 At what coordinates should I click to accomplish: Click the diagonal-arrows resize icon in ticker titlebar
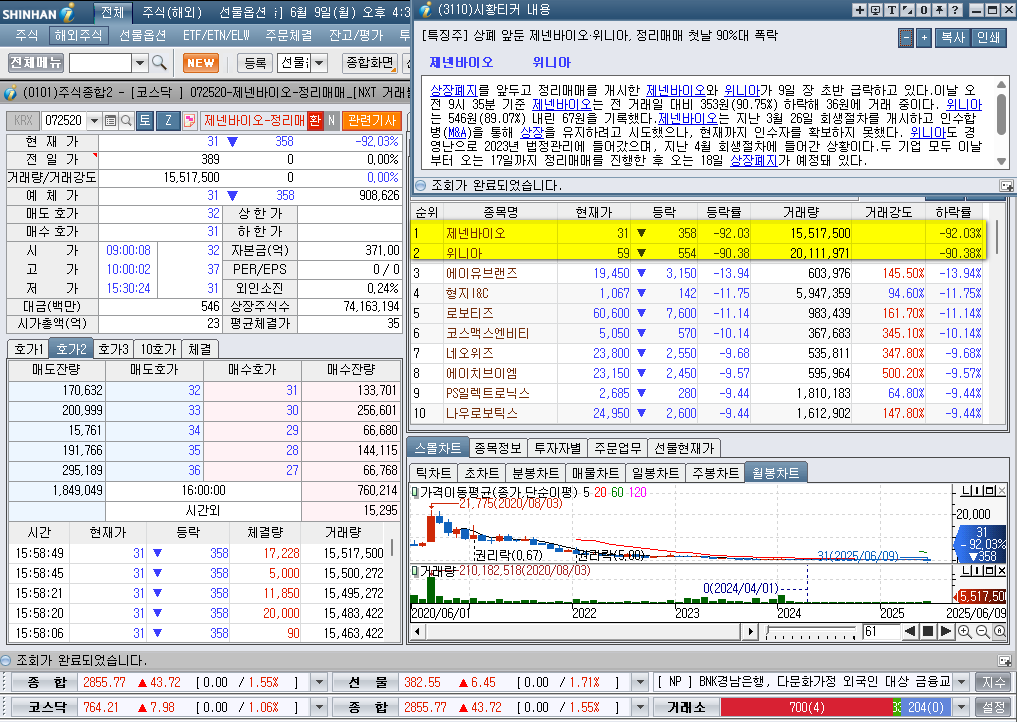907,10
